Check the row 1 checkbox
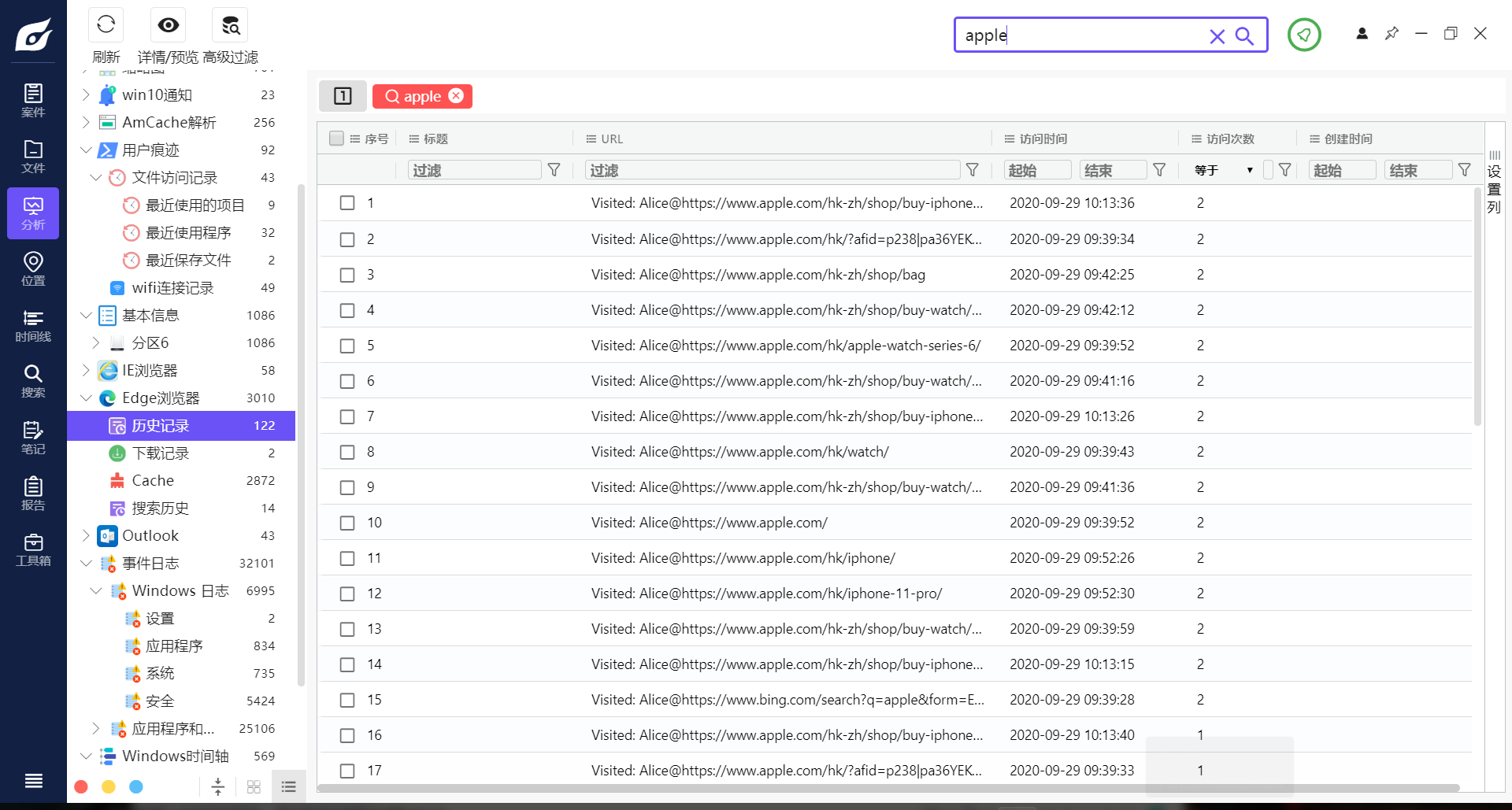The height and width of the screenshot is (810, 1512). click(347, 203)
